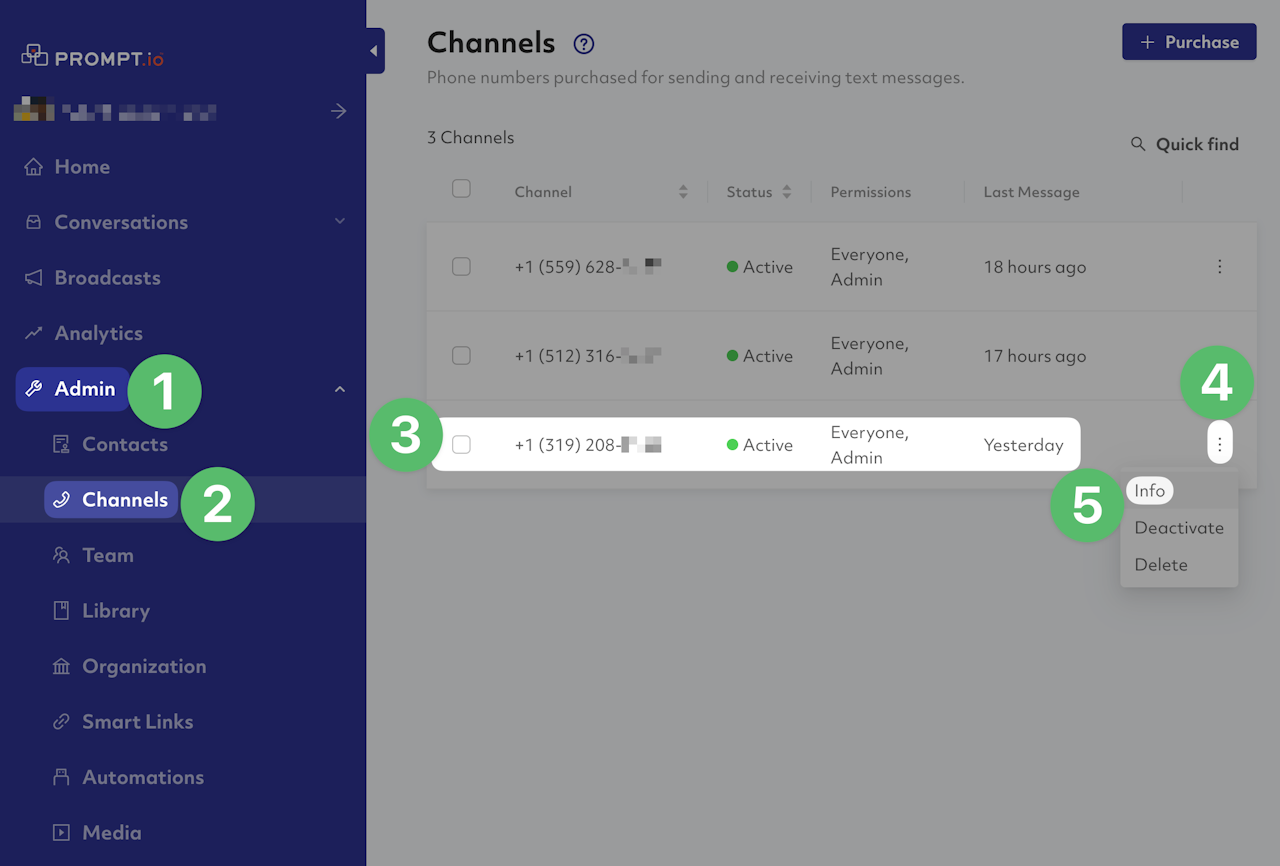Image resolution: width=1280 pixels, height=866 pixels.
Task: Click the Quick find magnifier icon
Action: [1138, 145]
